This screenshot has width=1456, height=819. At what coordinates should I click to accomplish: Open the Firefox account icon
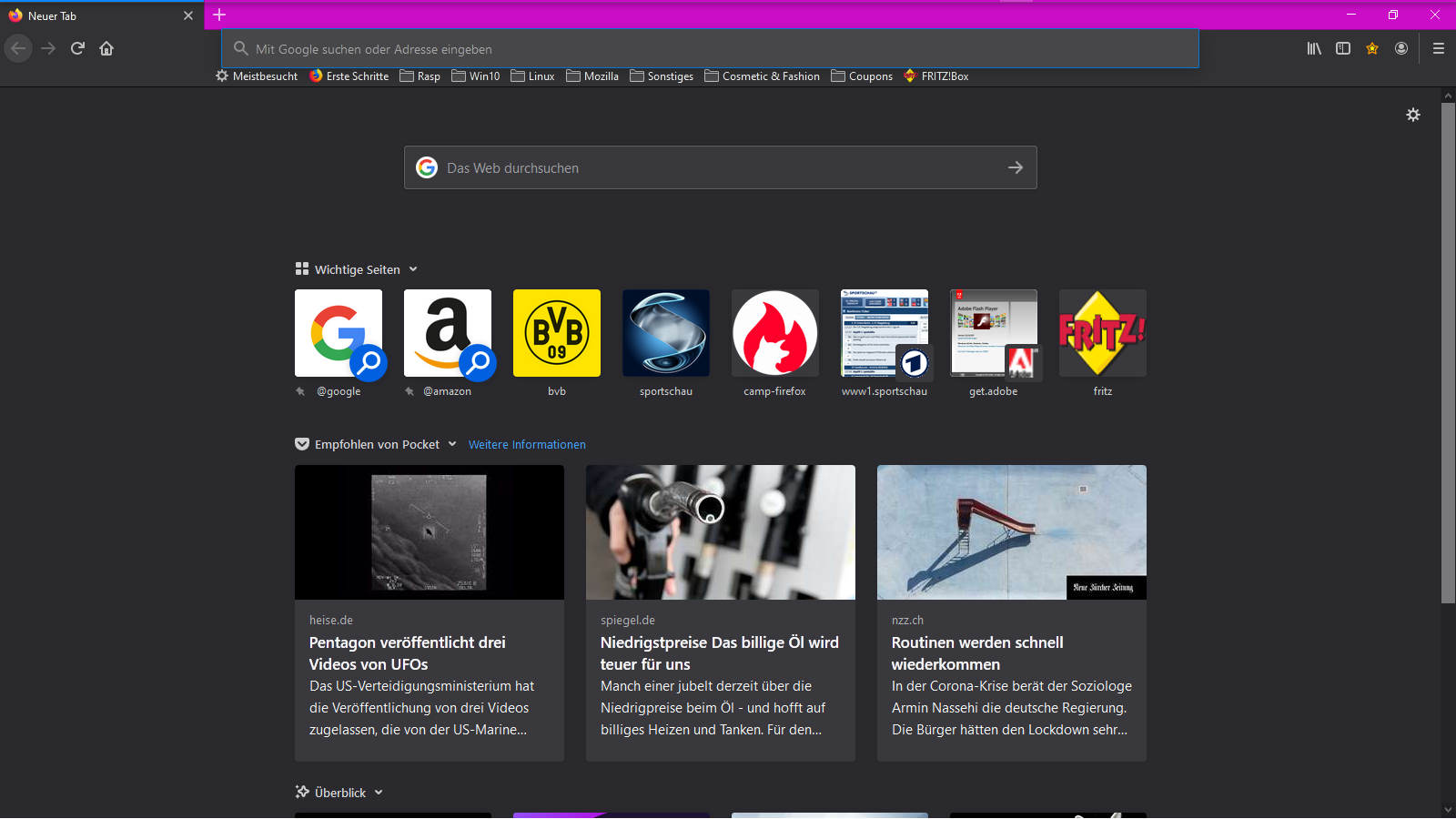[1401, 48]
